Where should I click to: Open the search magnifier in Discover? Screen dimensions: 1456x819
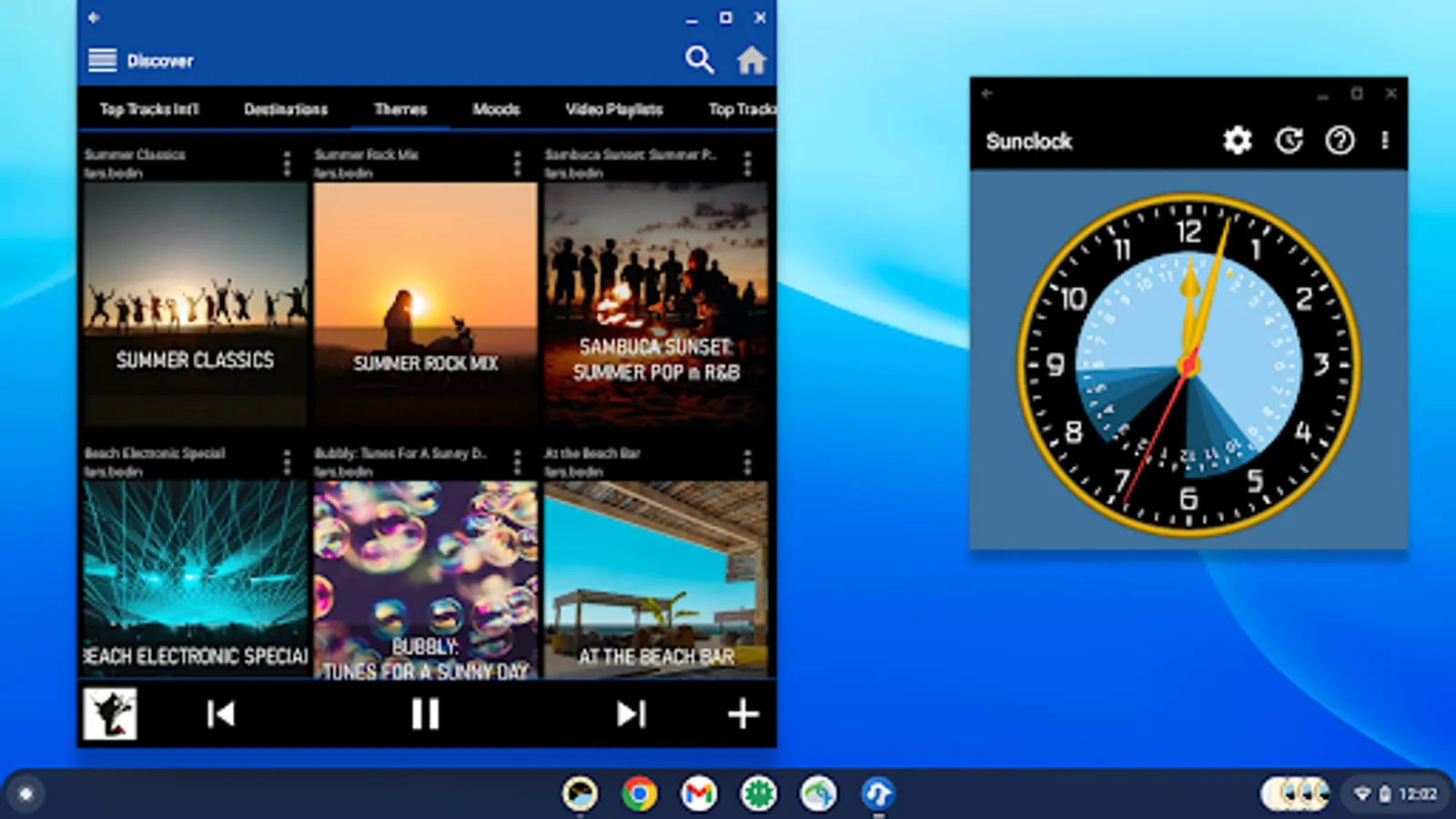(x=699, y=60)
